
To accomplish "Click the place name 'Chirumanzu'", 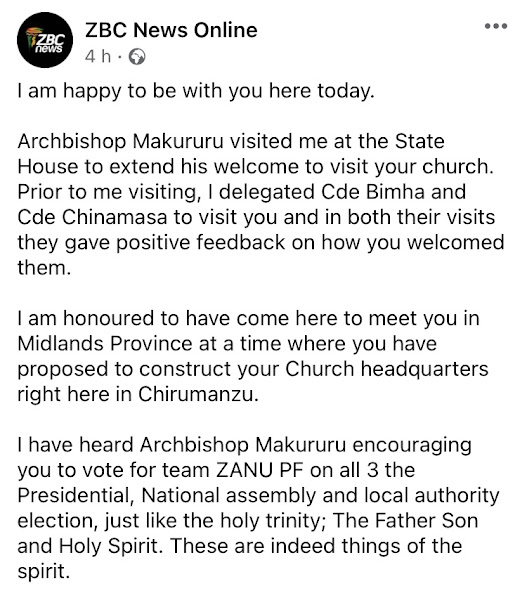I will click(196, 394).
